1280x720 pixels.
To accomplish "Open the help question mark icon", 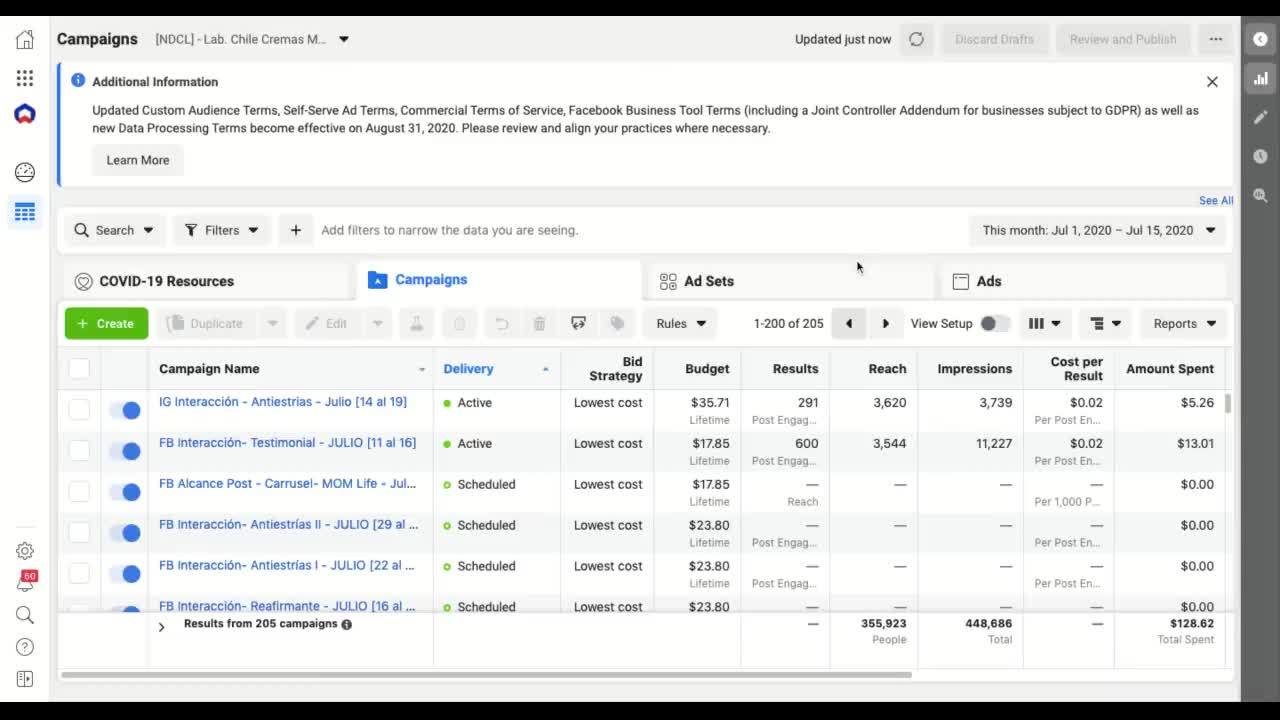I will tap(25, 647).
